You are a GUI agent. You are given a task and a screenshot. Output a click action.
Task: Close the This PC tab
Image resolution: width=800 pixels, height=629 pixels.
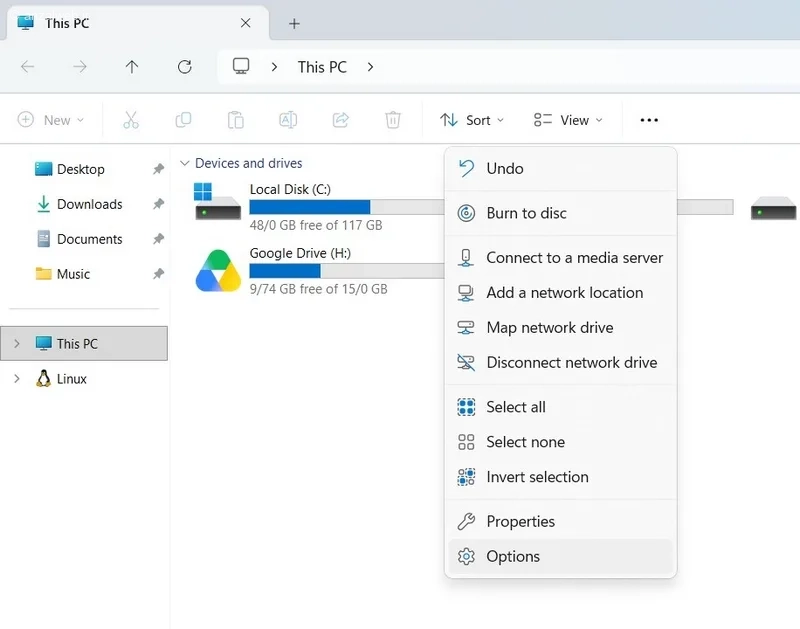245,23
